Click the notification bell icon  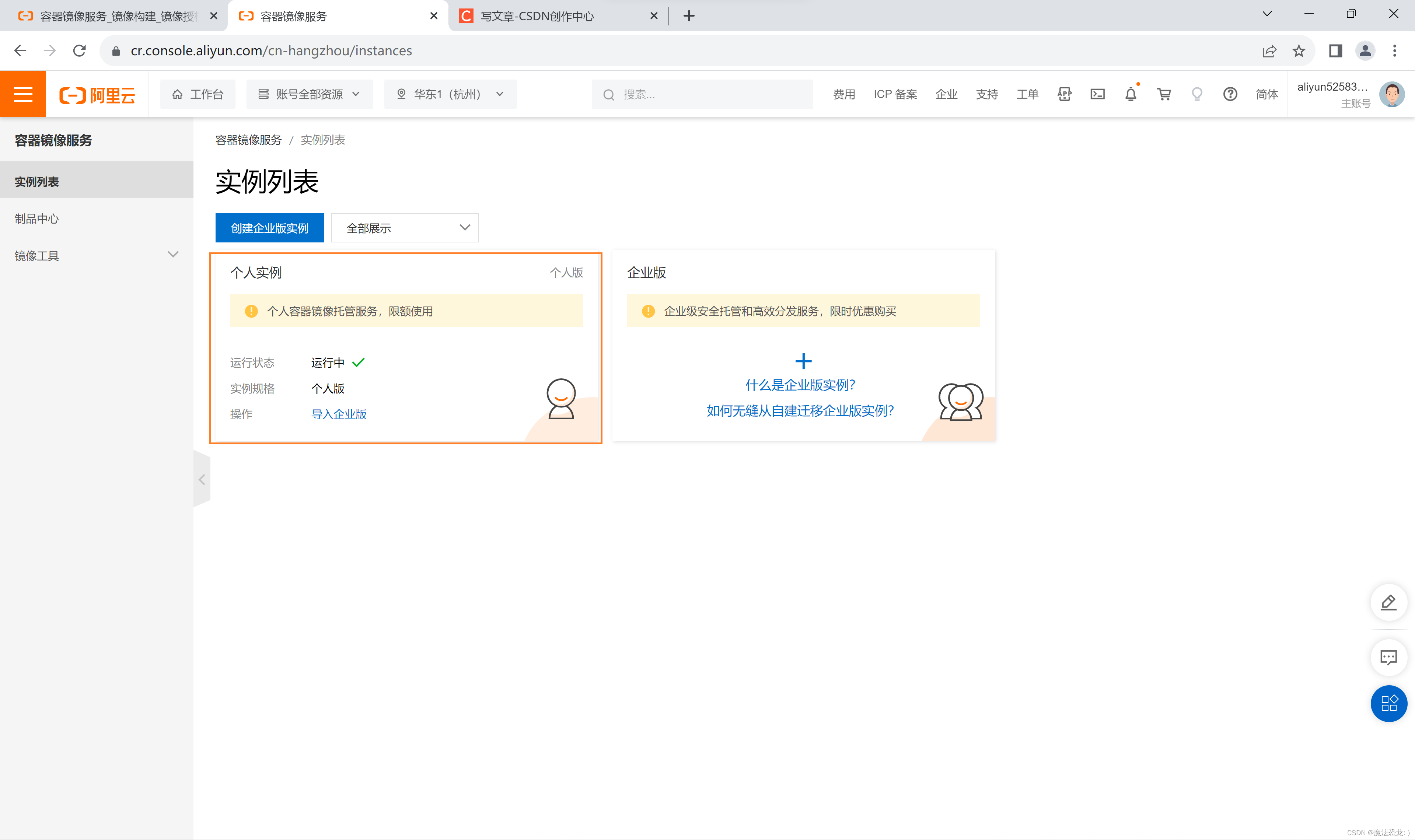tap(1130, 94)
